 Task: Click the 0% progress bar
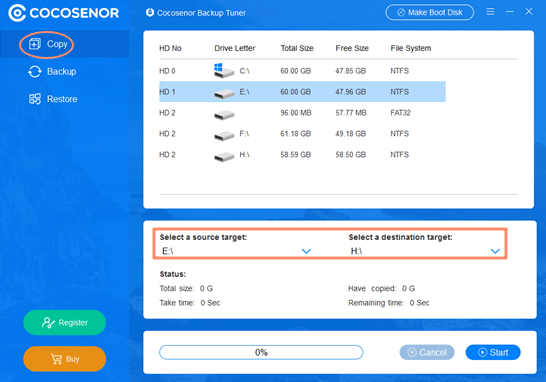coord(261,352)
